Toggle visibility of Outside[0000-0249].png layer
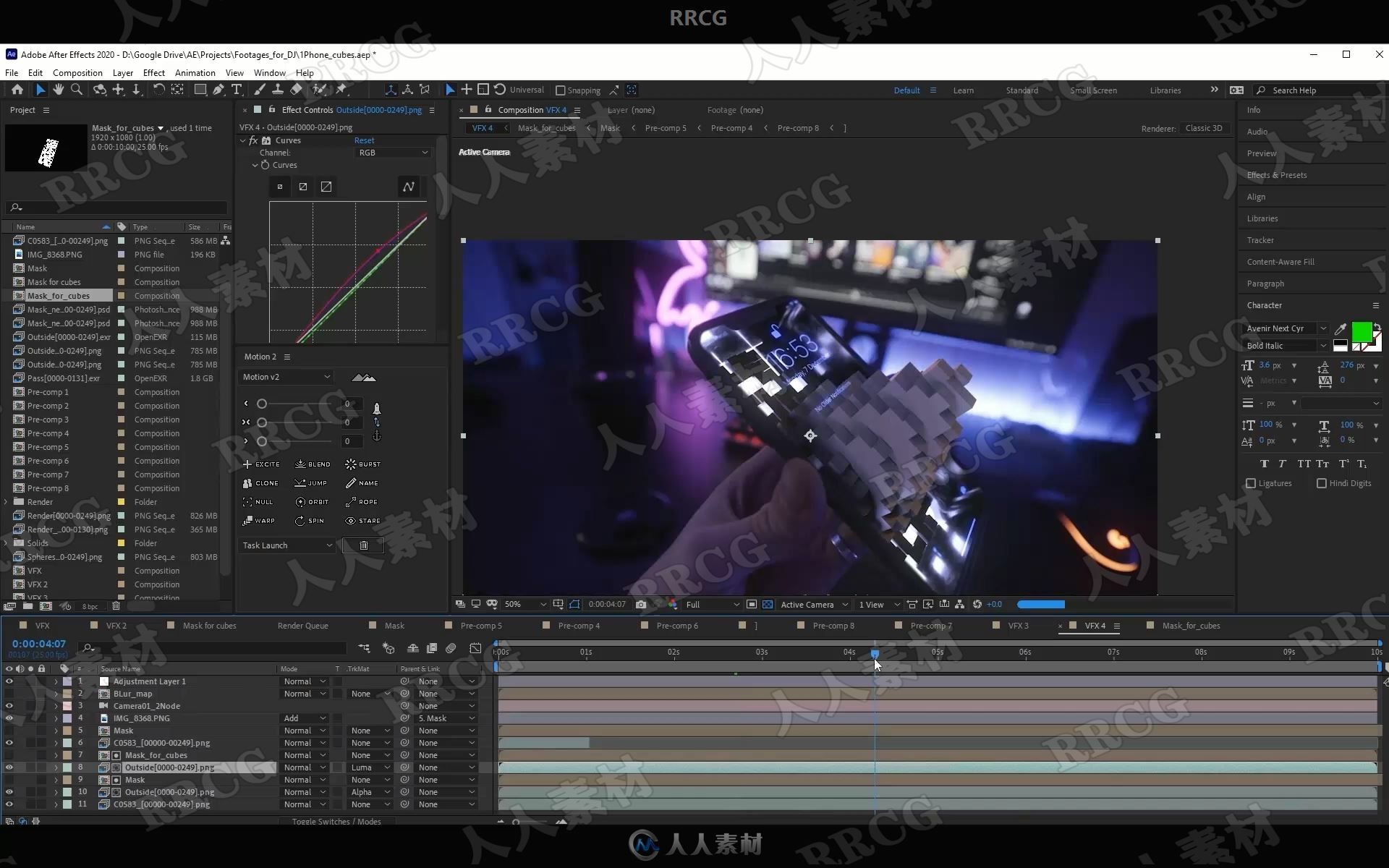1389x868 pixels. point(9,767)
